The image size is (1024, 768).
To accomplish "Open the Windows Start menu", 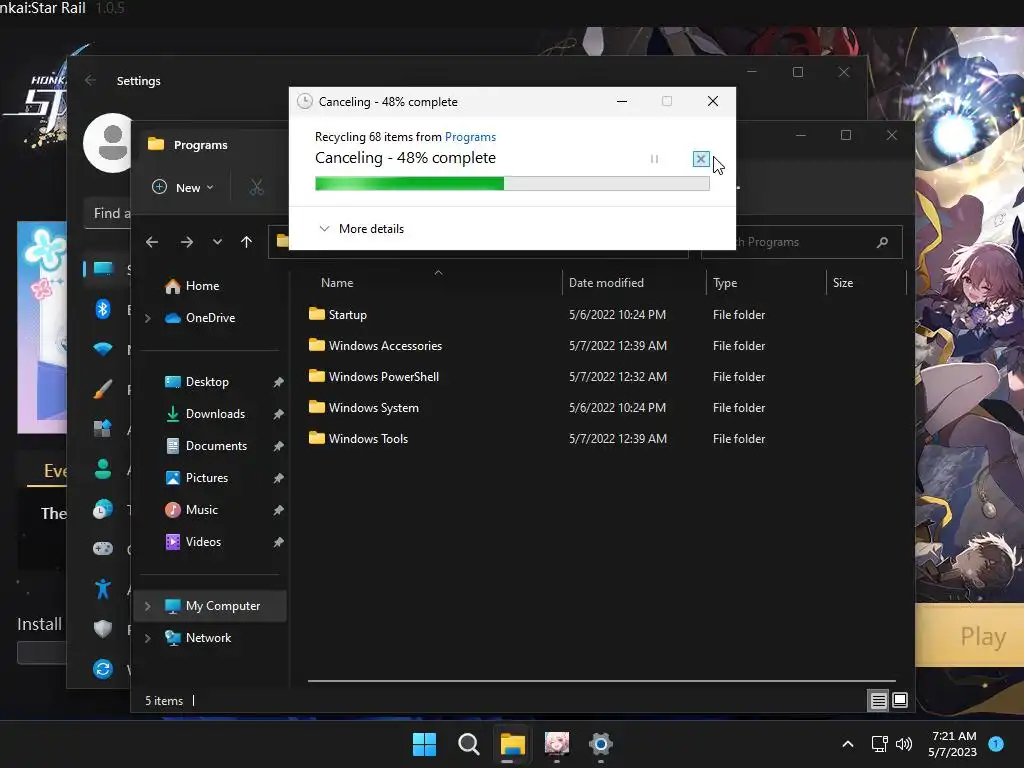I will pos(424,744).
